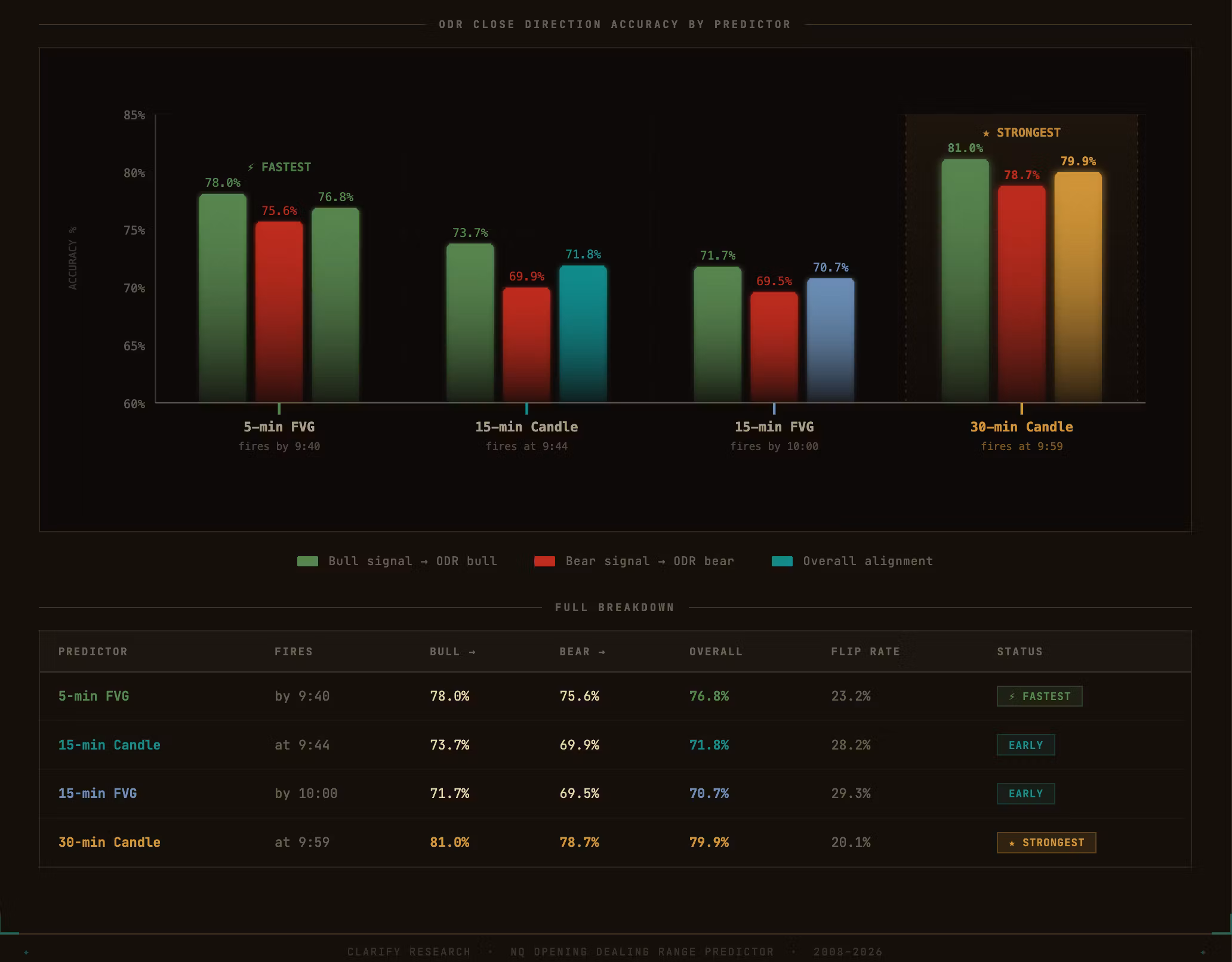
Task: Click the 15-min FVG row name in table
Action: (97, 794)
